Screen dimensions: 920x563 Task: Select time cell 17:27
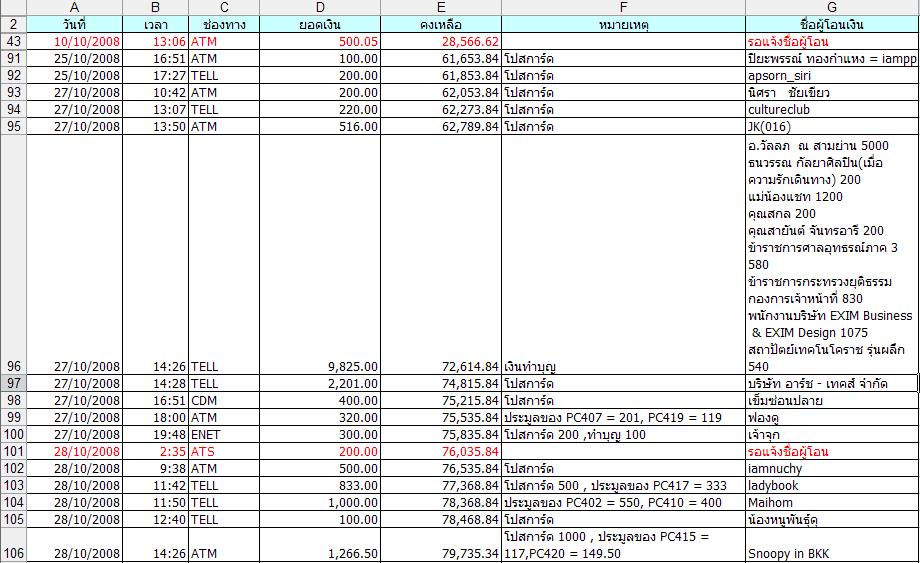pyautogui.click(x=155, y=76)
